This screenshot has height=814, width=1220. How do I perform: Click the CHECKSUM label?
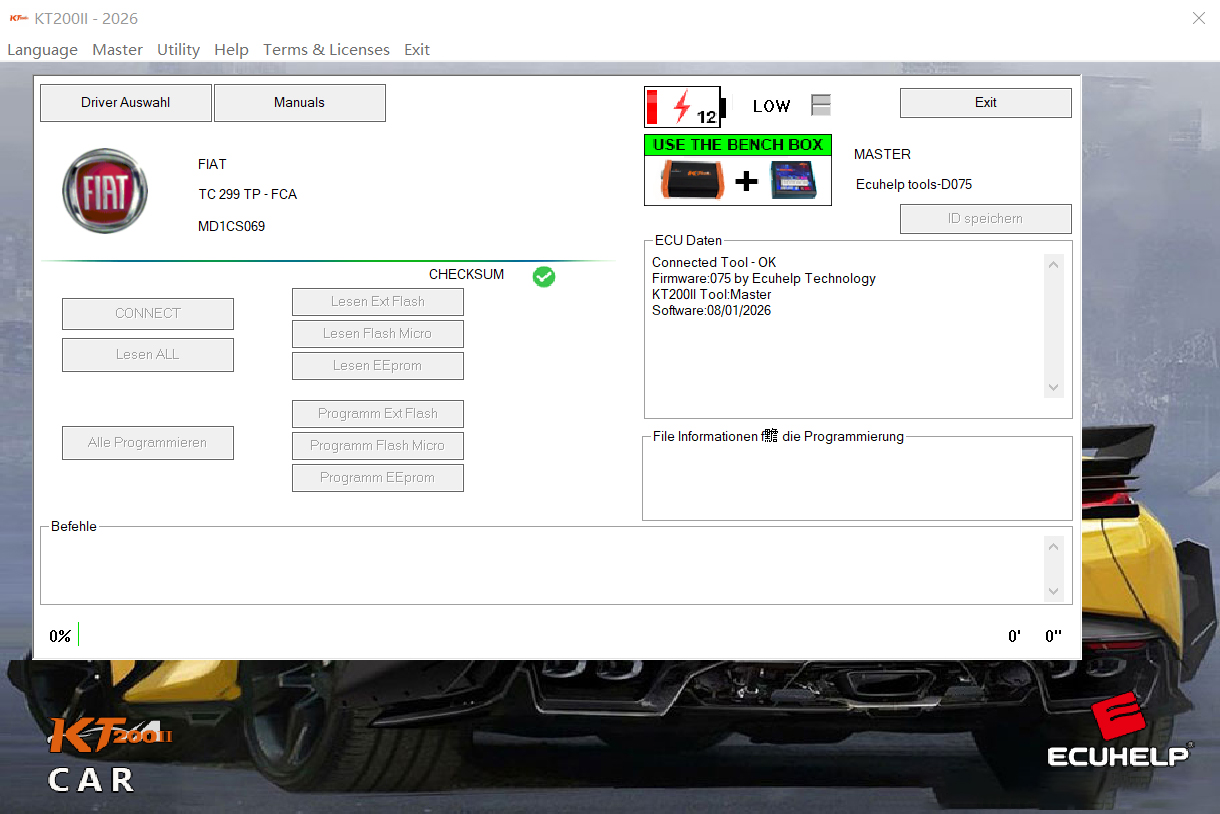466,275
